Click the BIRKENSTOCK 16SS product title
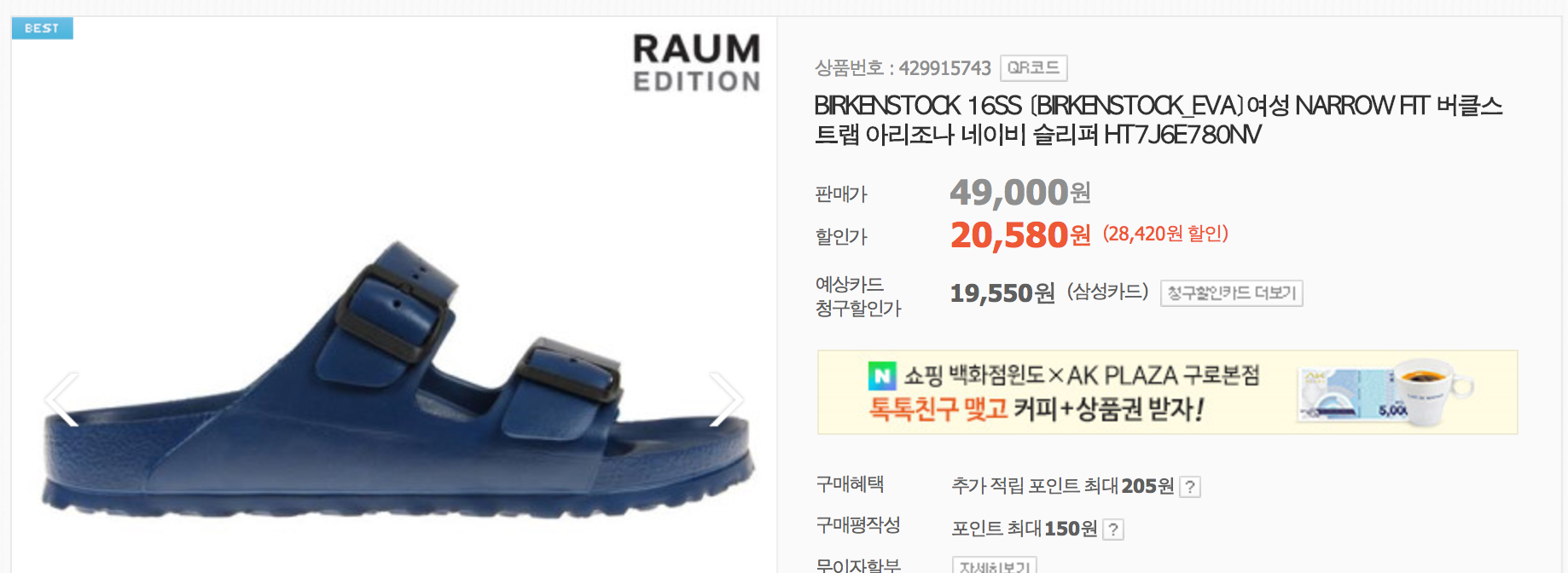This screenshot has height=573, width=1568. click(1158, 120)
